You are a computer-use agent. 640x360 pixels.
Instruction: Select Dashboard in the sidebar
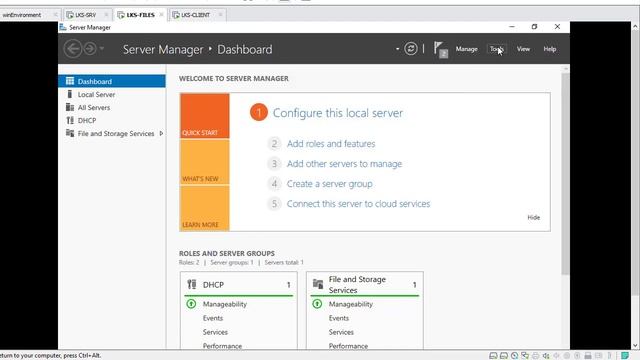click(x=112, y=81)
